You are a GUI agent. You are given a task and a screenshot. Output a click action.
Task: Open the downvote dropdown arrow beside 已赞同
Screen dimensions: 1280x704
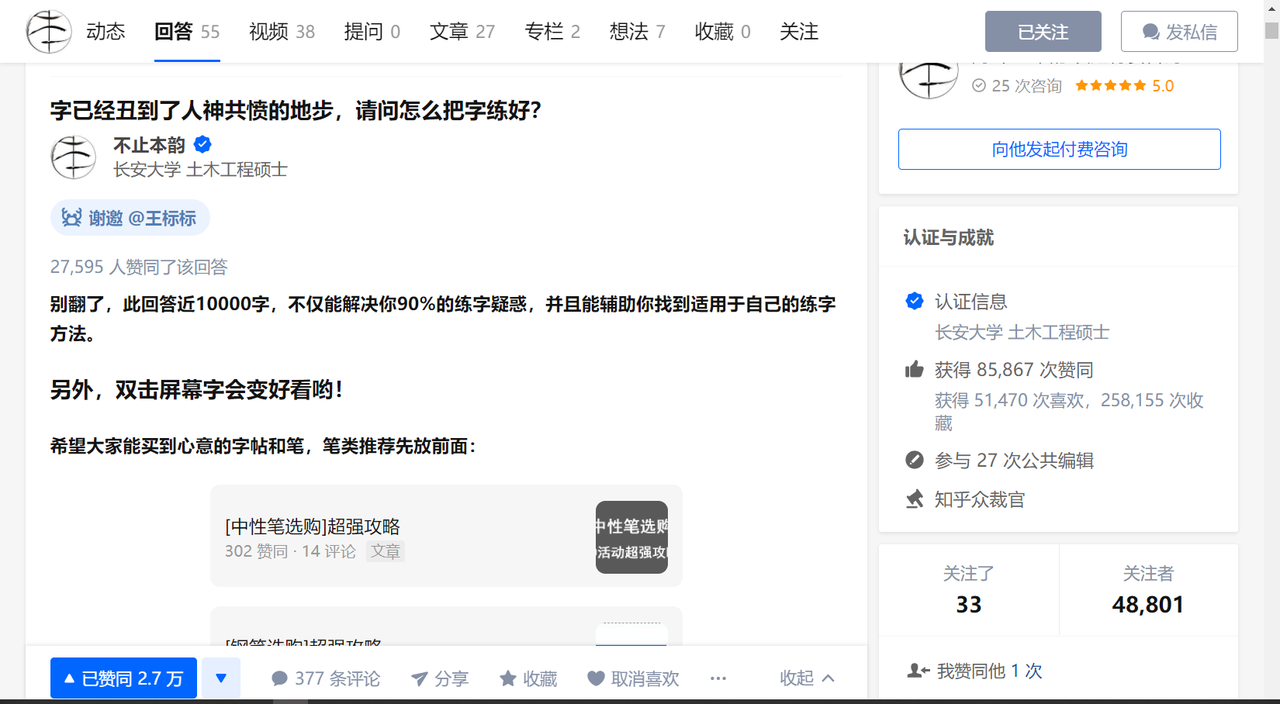pyautogui.click(x=221, y=678)
